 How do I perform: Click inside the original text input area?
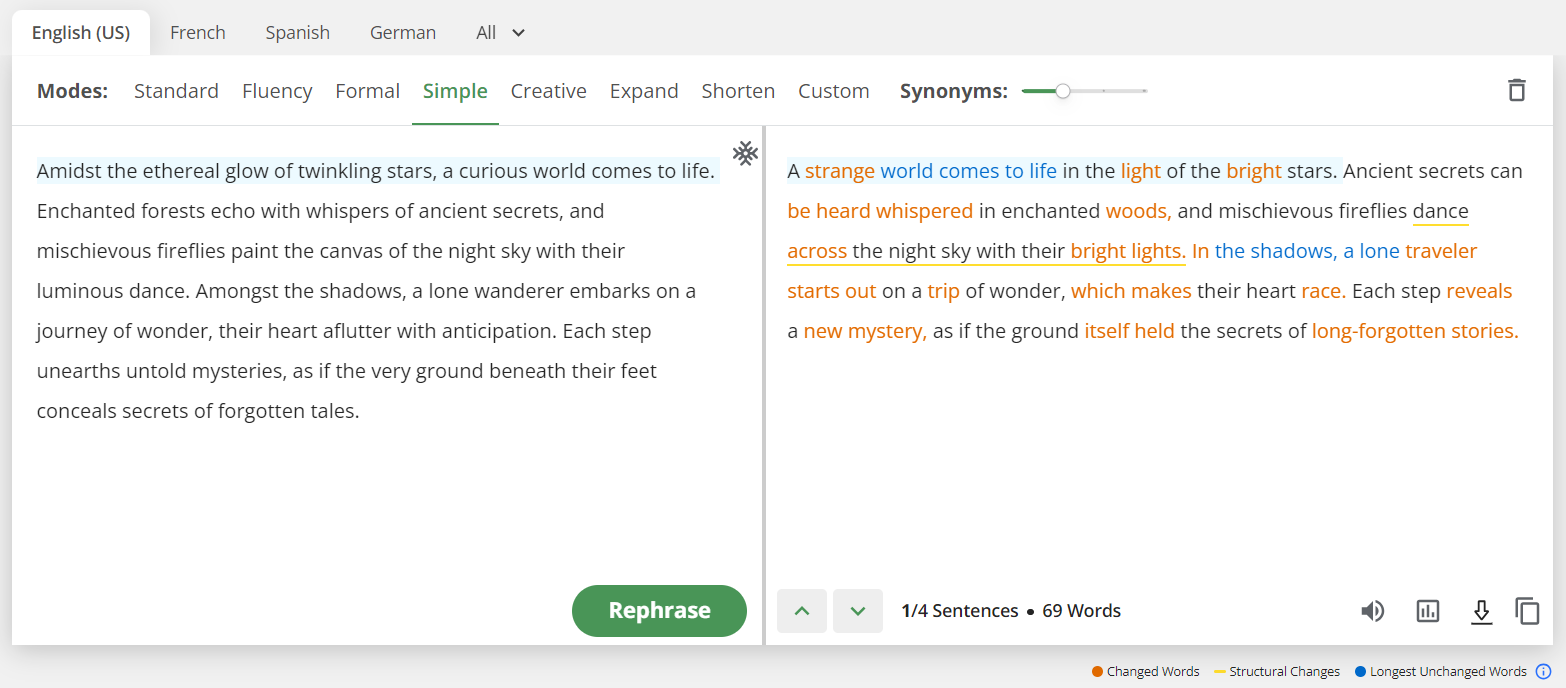387,350
